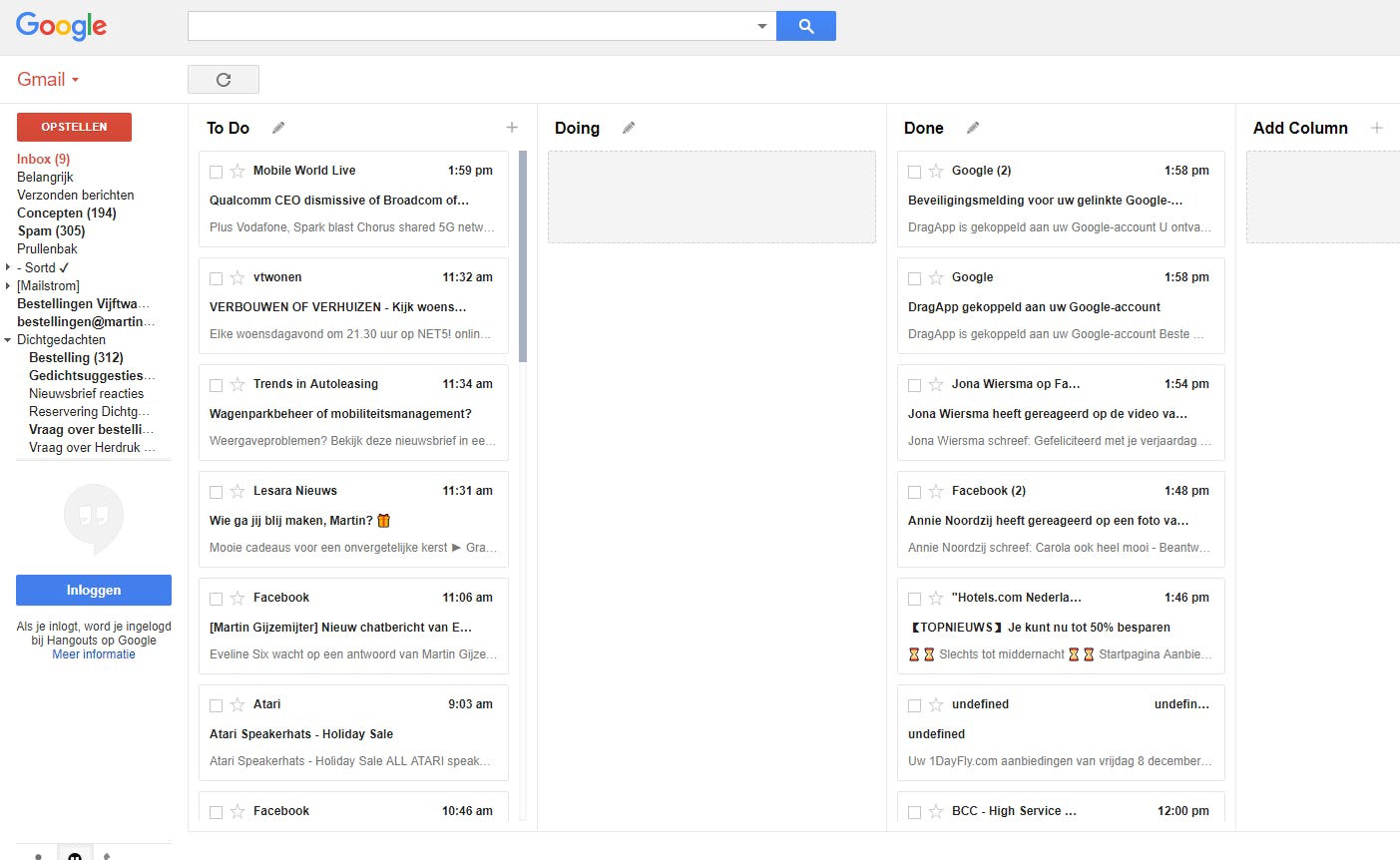Click the red OPSTELLEN compose button
Image resolution: width=1400 pixels, height=860 pixels.
(x=74, y=128)
